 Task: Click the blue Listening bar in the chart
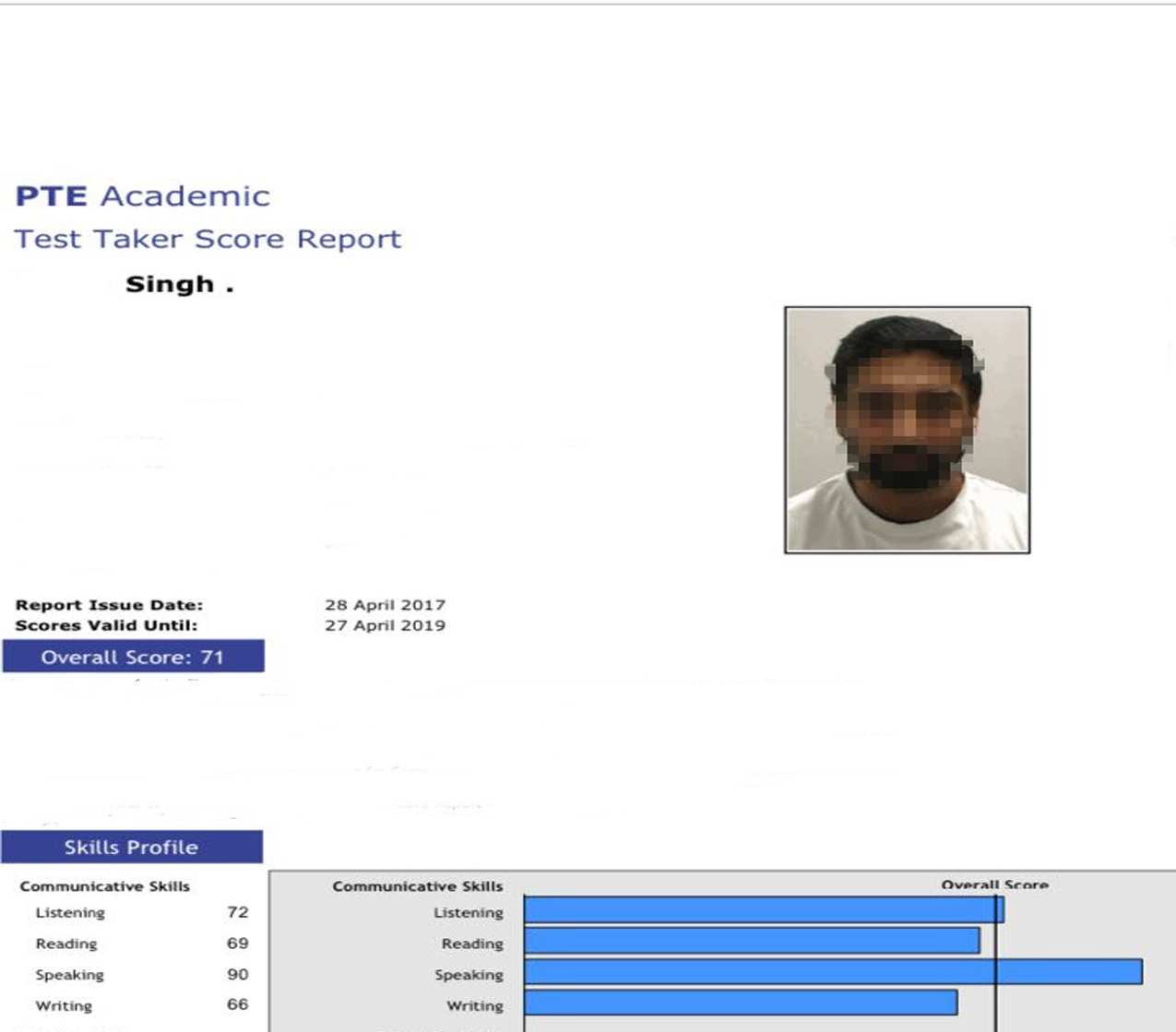(x=764, y=910)
